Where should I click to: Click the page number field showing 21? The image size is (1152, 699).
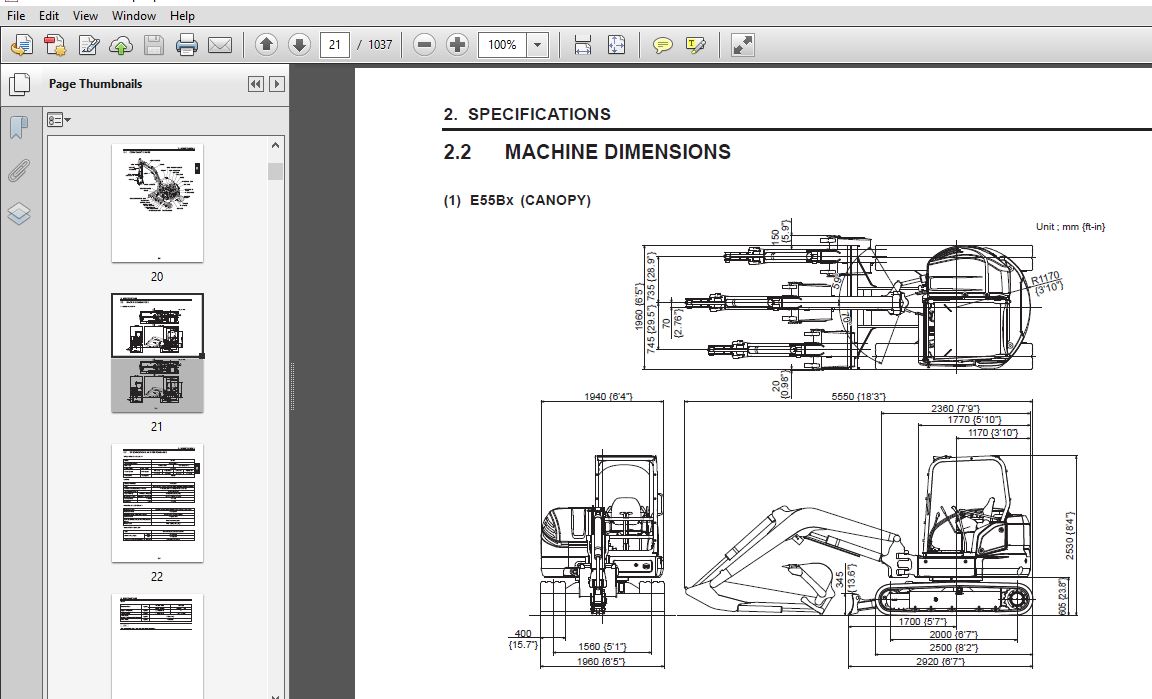pyautogui.click(x=334, y=45)
